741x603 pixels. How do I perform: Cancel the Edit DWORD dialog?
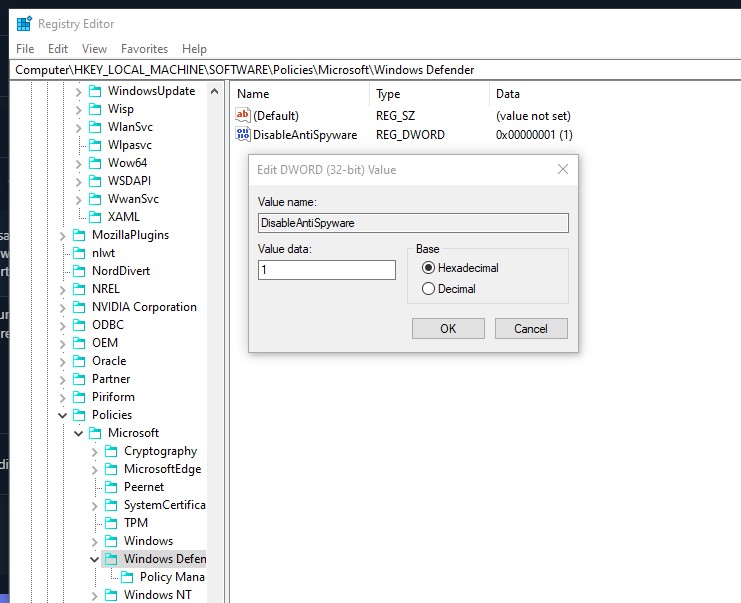tap(531, 328)
